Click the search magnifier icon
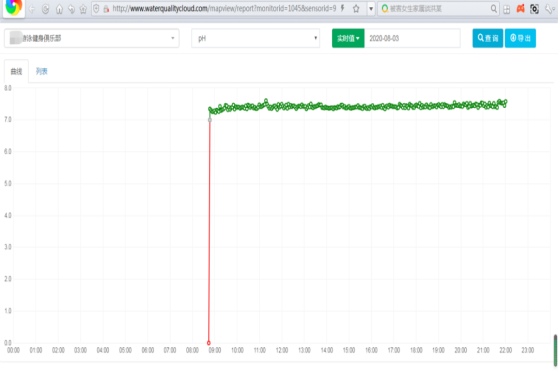Image resolution: width=559 pixels, height=378 pixels. [493, 9]
